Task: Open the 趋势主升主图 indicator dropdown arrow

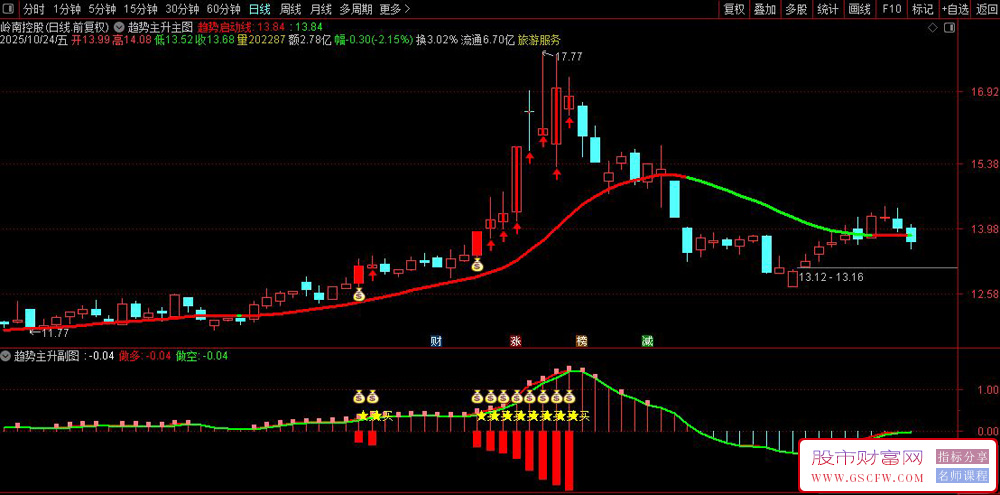Action: [x=119, y=27]
